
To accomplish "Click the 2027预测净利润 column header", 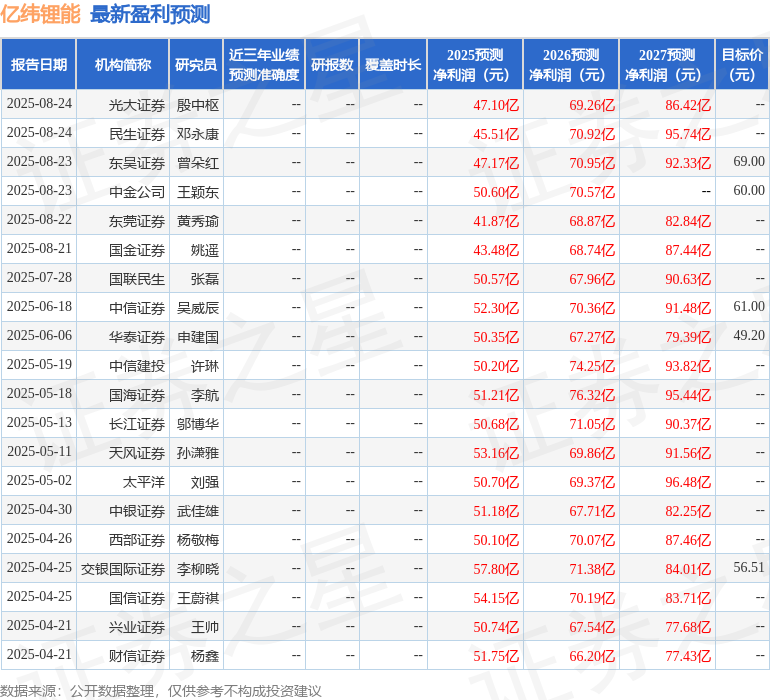I will pyautogui.click(x=667, y=64).
